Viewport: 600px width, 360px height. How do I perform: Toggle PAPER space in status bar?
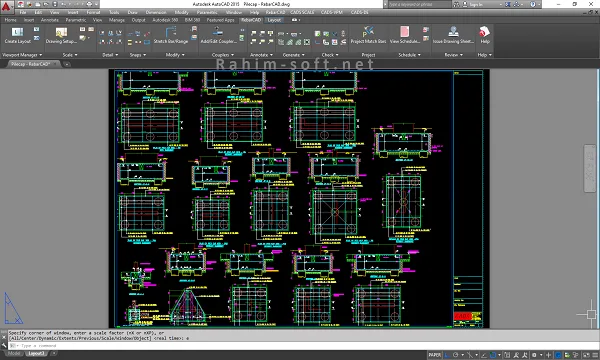[435, 355]
